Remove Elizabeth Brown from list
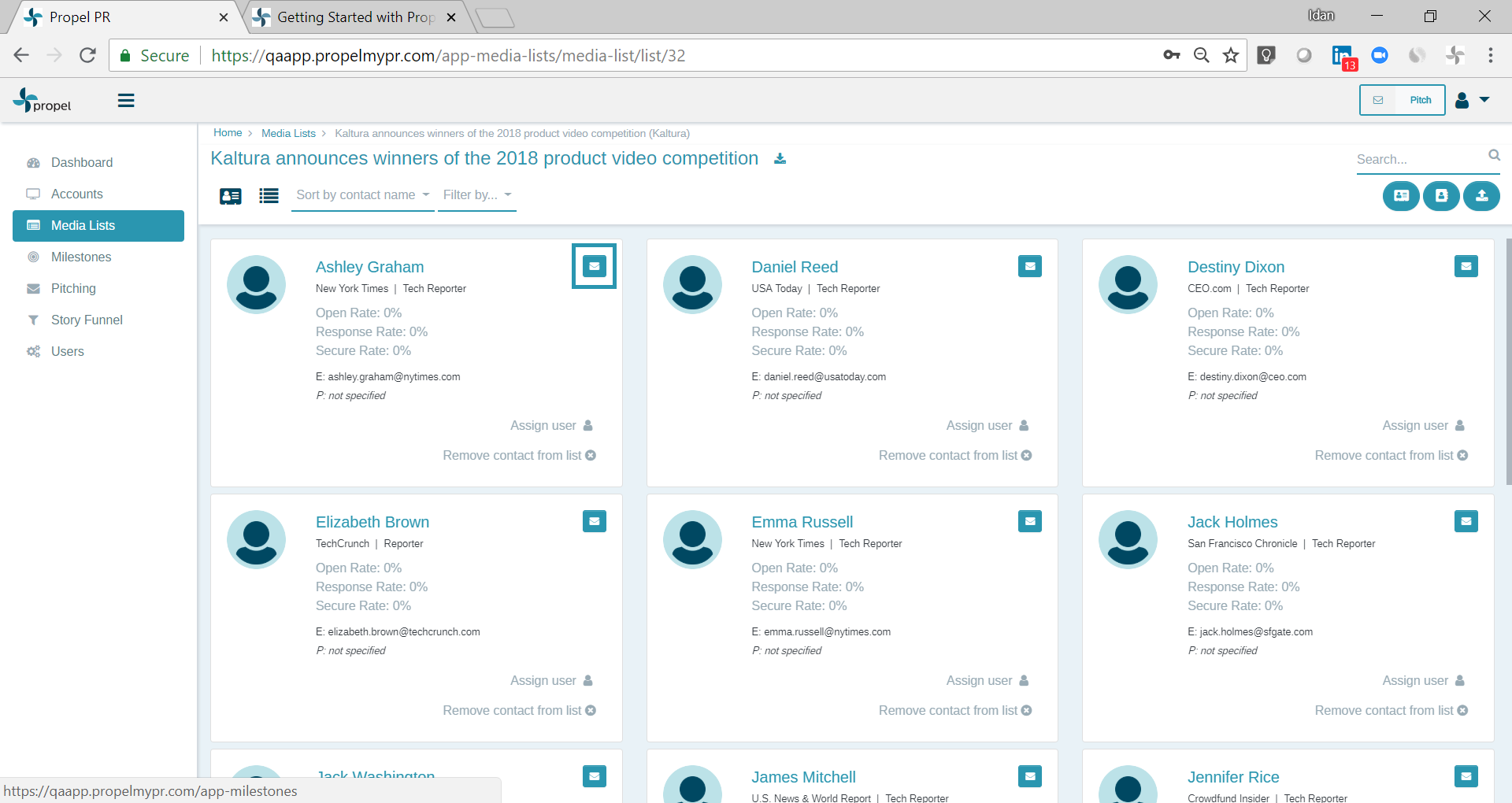 click(x=519, y=710)
